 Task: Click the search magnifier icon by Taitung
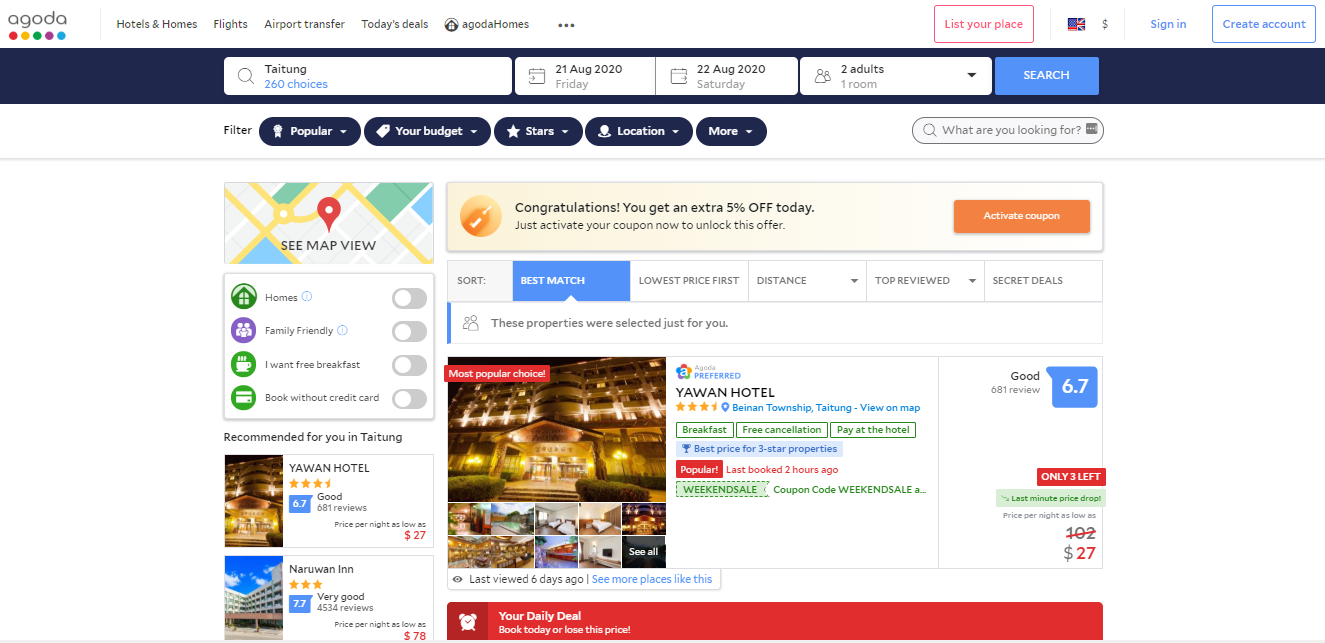tap(246, 76)
